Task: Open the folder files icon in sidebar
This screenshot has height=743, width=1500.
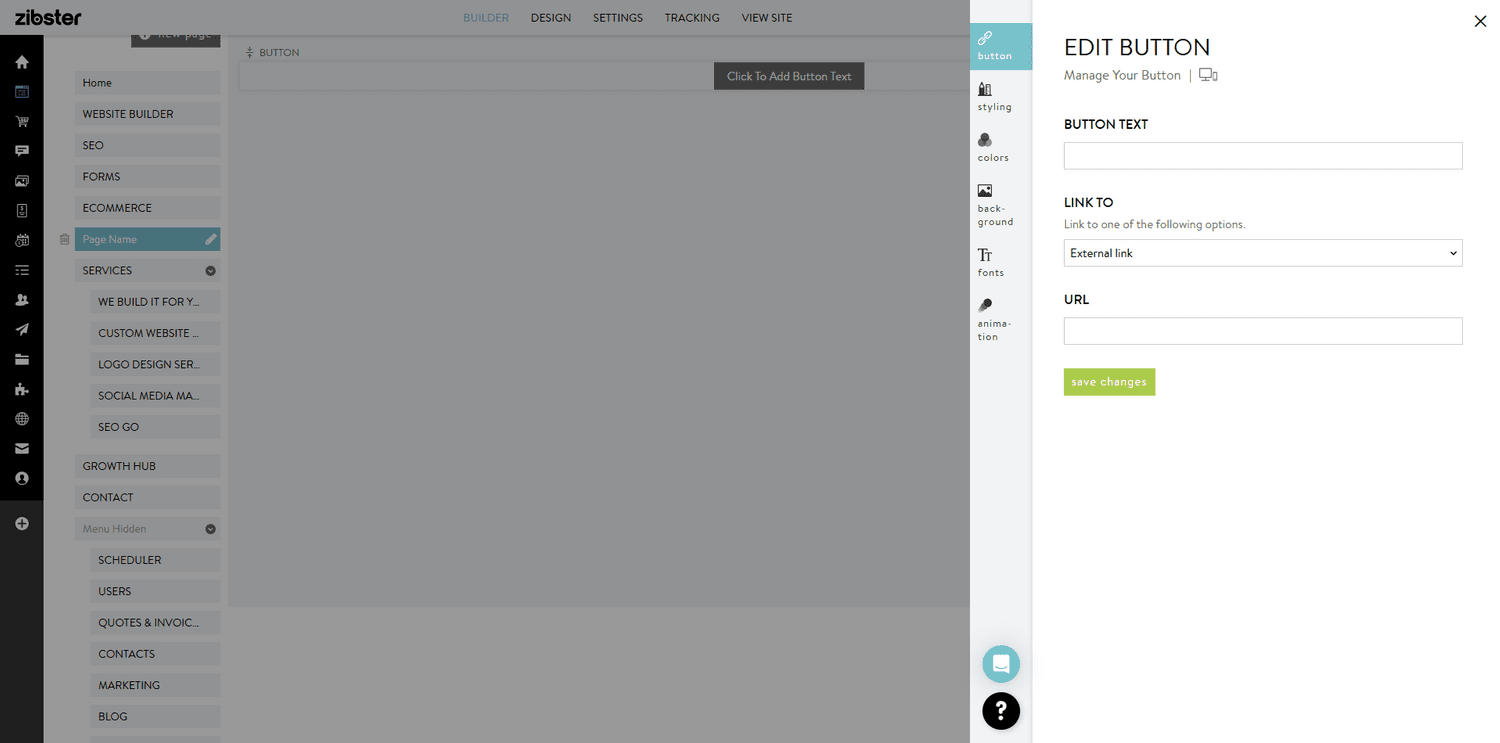Action: (x=21, y=360)
